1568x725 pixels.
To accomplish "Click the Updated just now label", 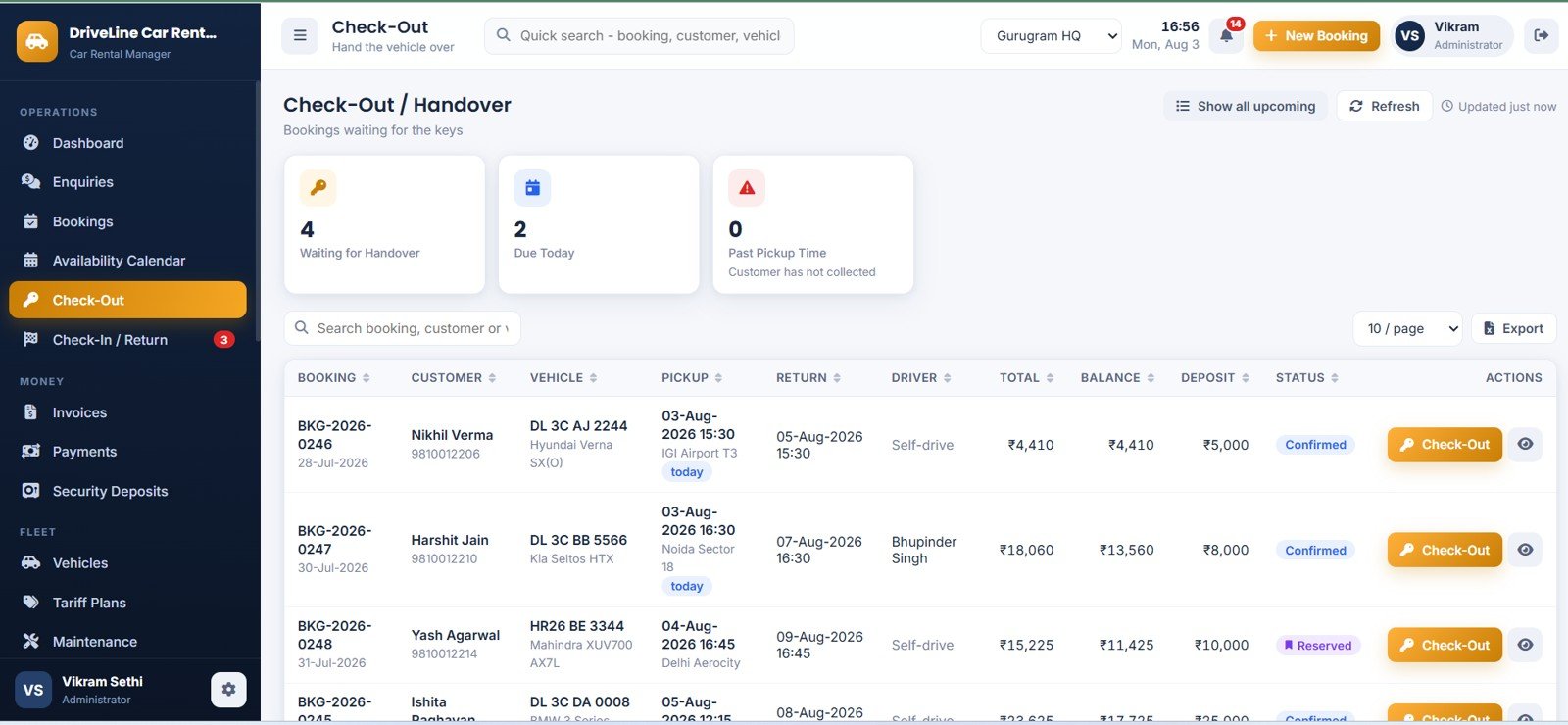I will (1498, 107).
